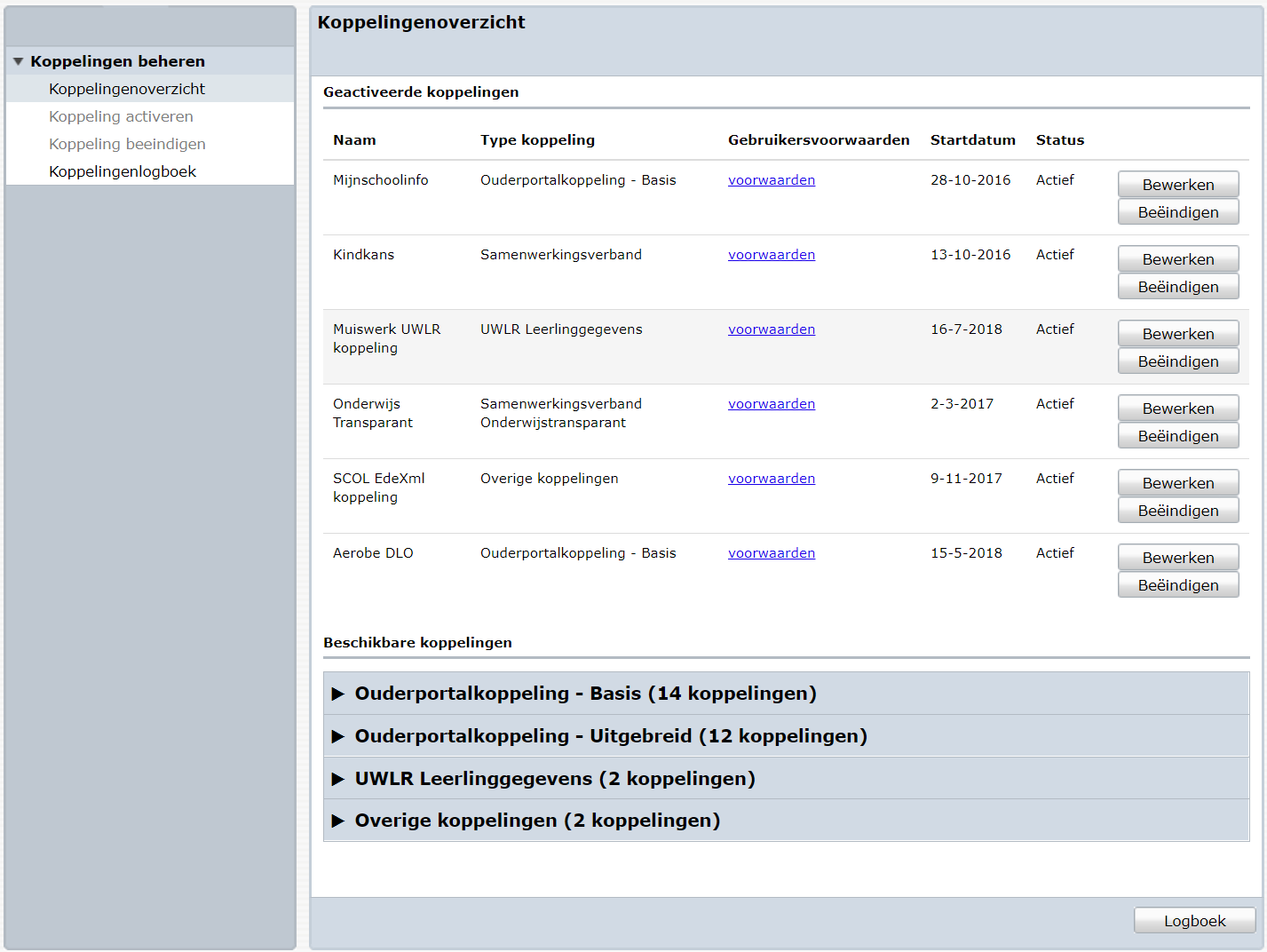The width and height of the screenshot is (1267, 952).
Task: Click the Status column header
Action: [x=1060, y=140]
